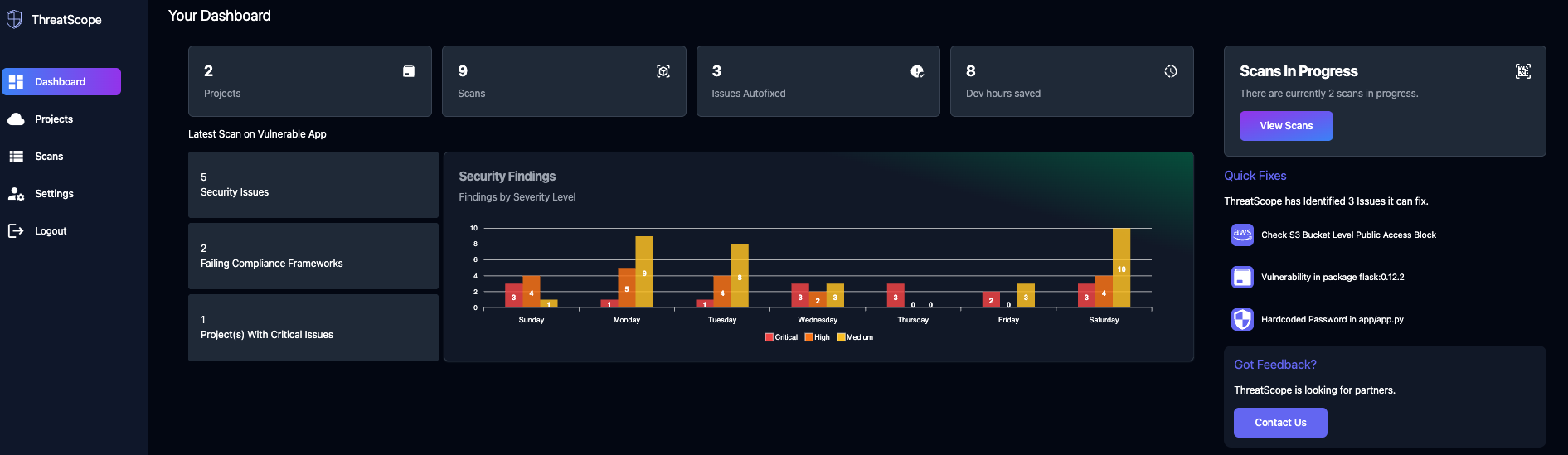The image size is (1568, 455).
Task: Click the Contact Us button
Action: pyautogui.click(x=1280, y=423)
